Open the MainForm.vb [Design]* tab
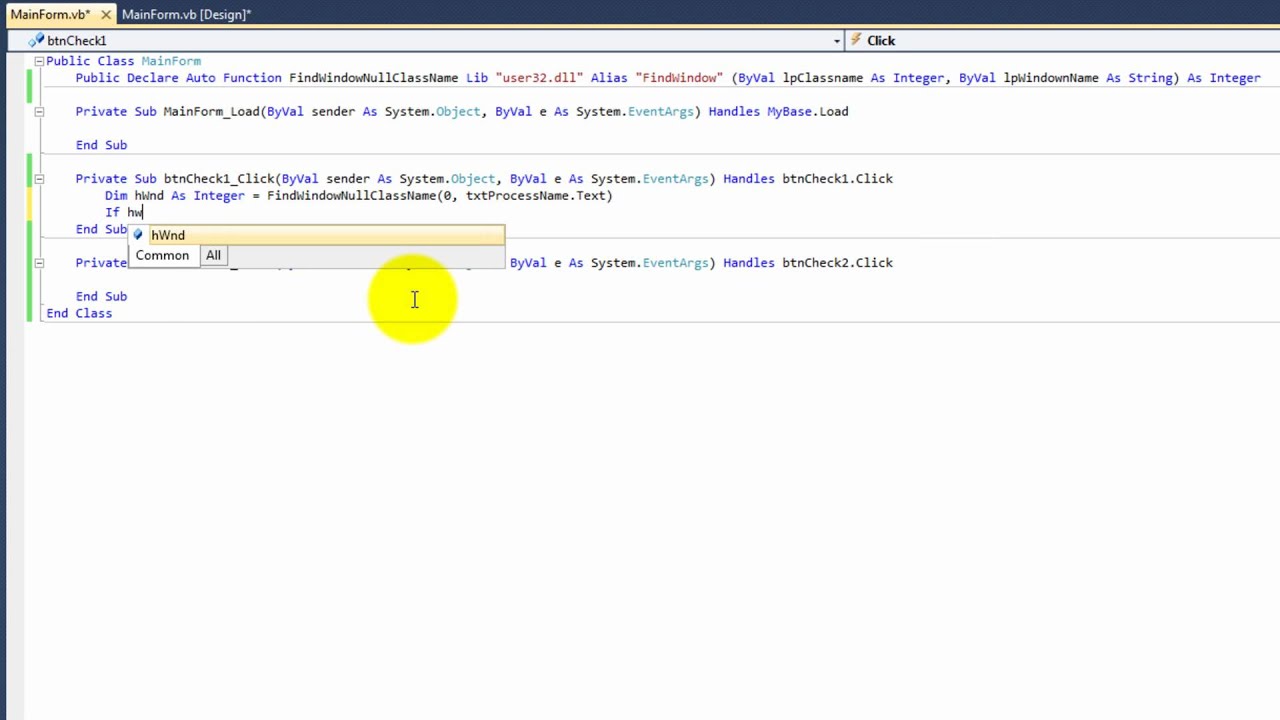The height and width of the screenshot is (720, 1280). pyautogui.click(x=186, y=15)
